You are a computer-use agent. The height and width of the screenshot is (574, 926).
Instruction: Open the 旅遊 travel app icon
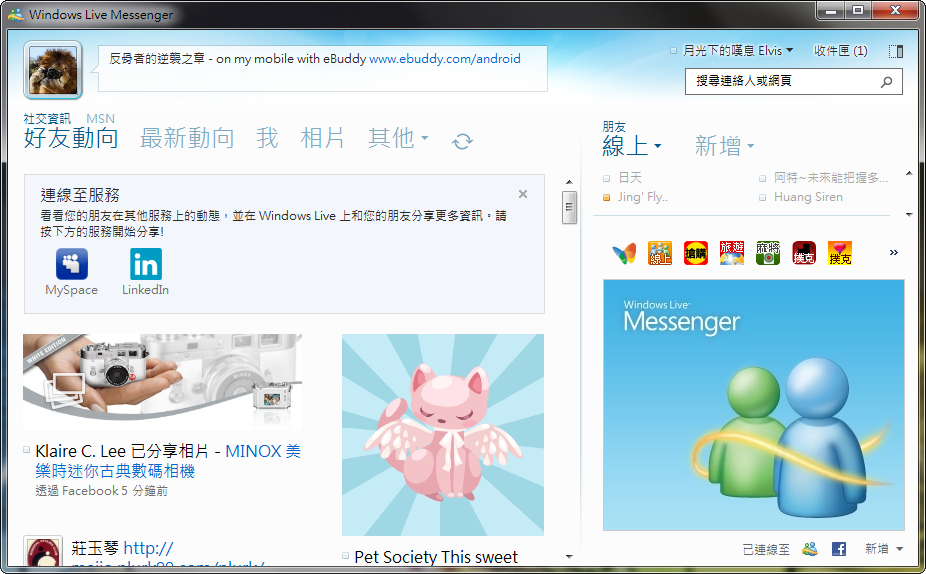[732, 253]
